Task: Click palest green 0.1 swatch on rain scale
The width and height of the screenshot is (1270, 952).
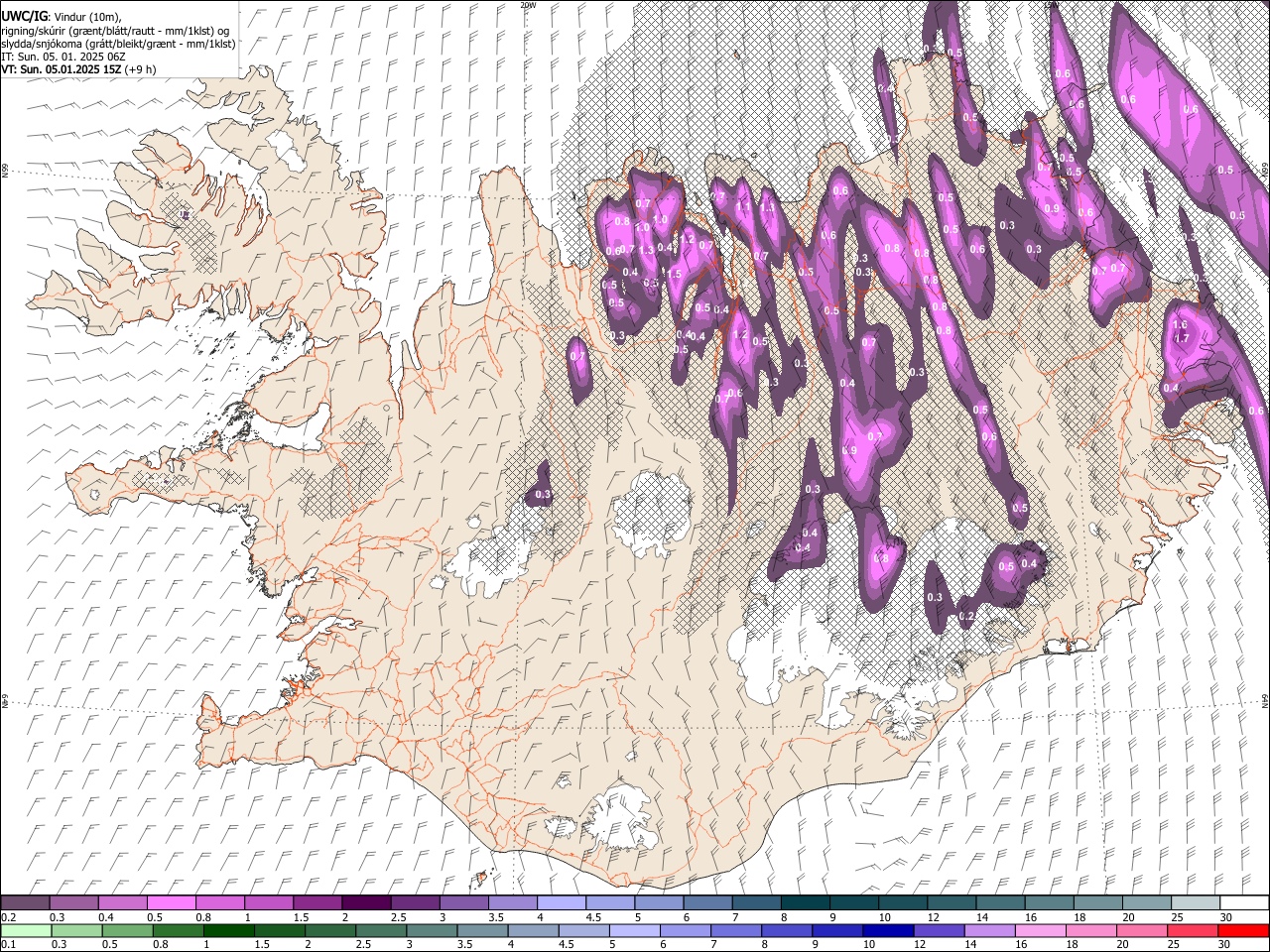Action: point(25,930)
